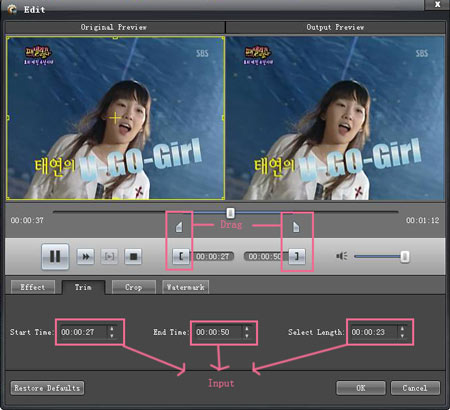The image size is (450, 410).
Task: Click the Restore Defaults button
Action: pyautogui.click(x=47, y=388)
